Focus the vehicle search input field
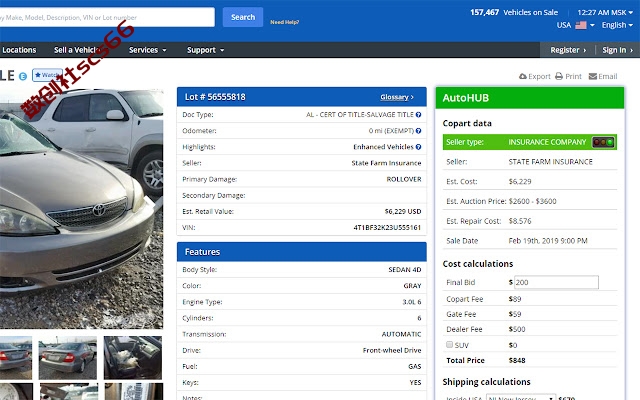 [x=107, y=17]
